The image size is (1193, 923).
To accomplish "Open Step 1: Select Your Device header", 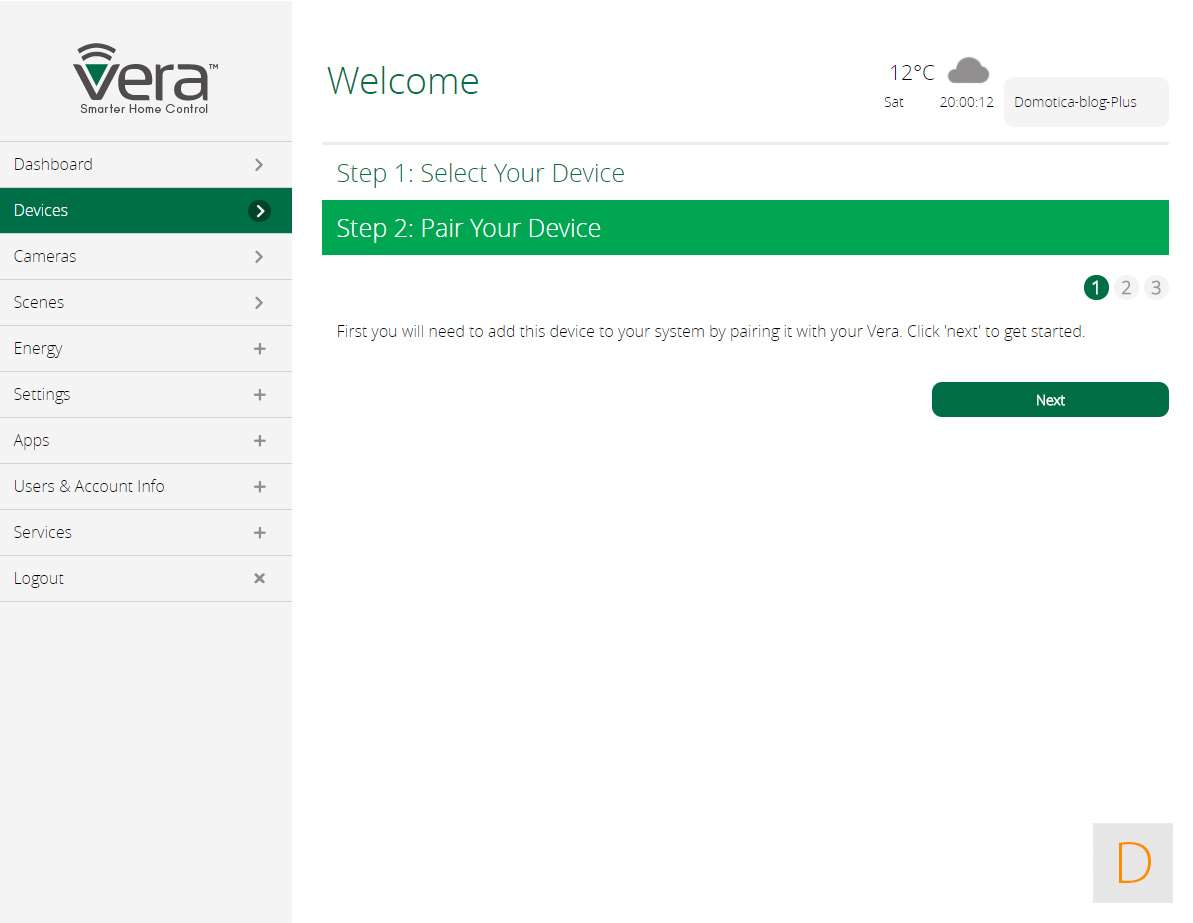I will [x=480, y=173].
